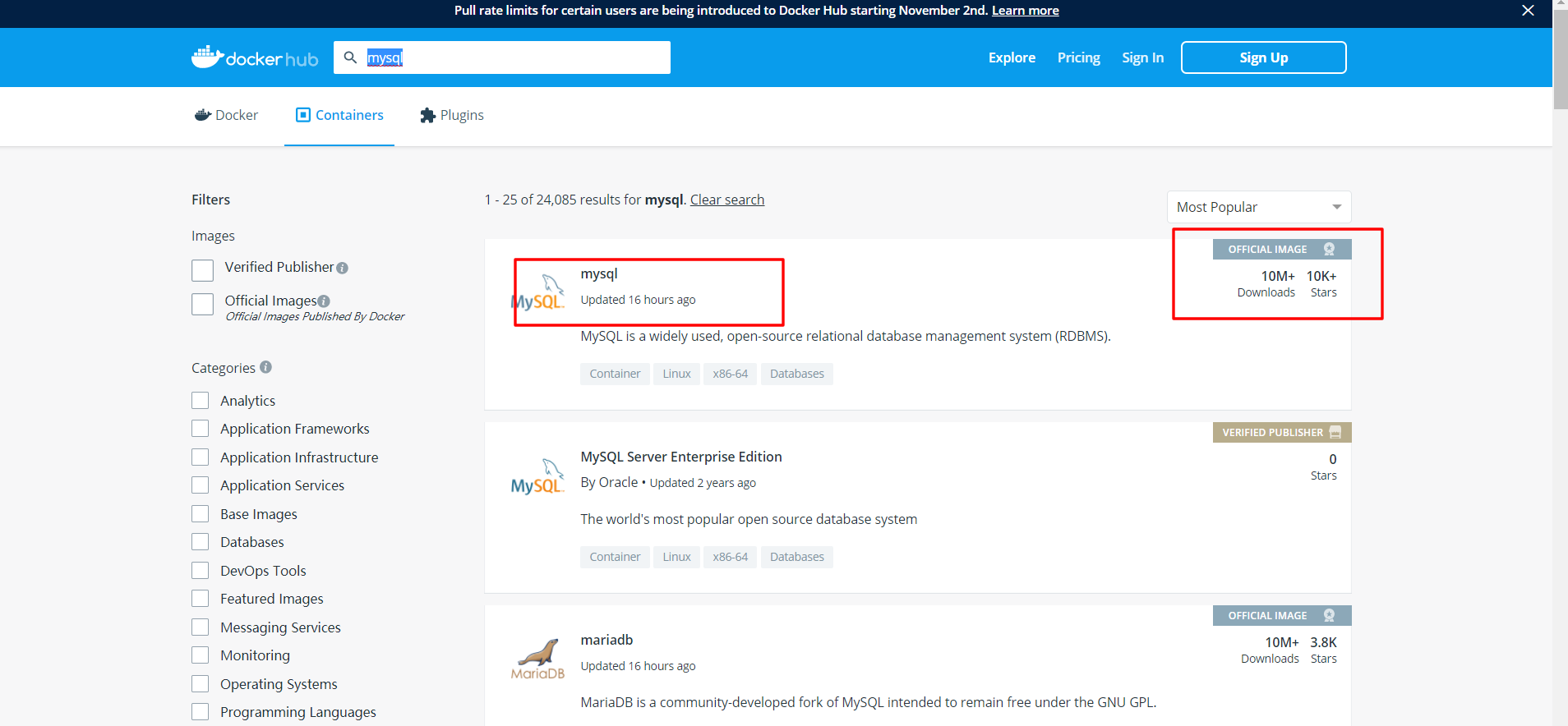Check the Analytics category
The image size is (1568, 726).
[x=201, y=400]
